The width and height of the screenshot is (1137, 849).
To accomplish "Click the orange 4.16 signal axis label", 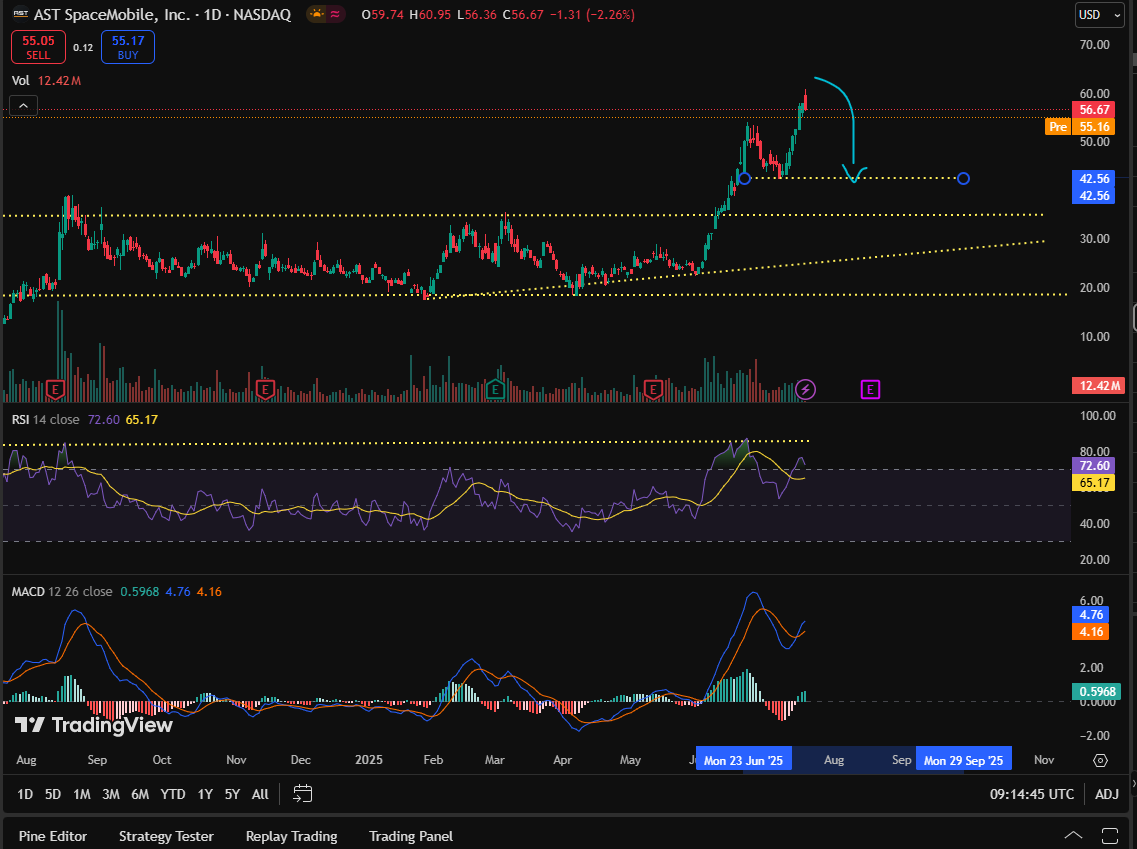I will tap(1091, 632).
